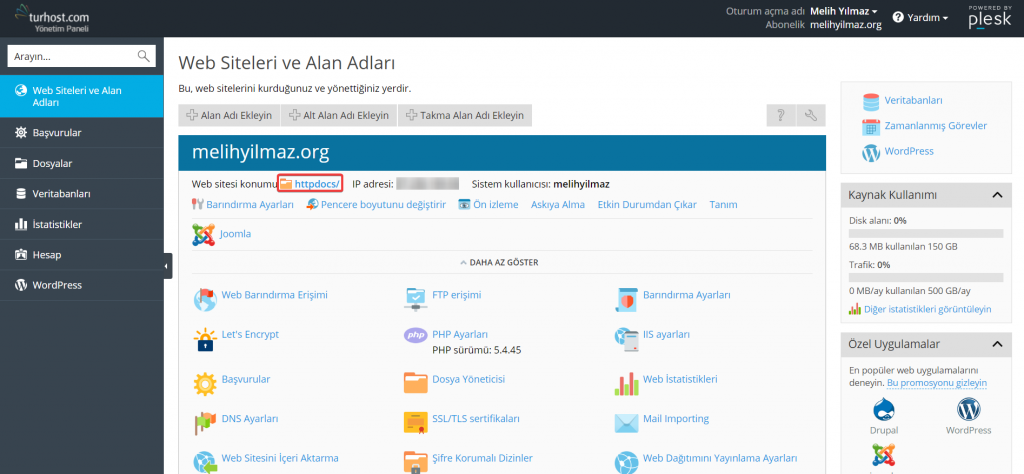Screen dimensions: 1024x474
Task: Click the question mark help button
Action: click(x=780, y=116)
